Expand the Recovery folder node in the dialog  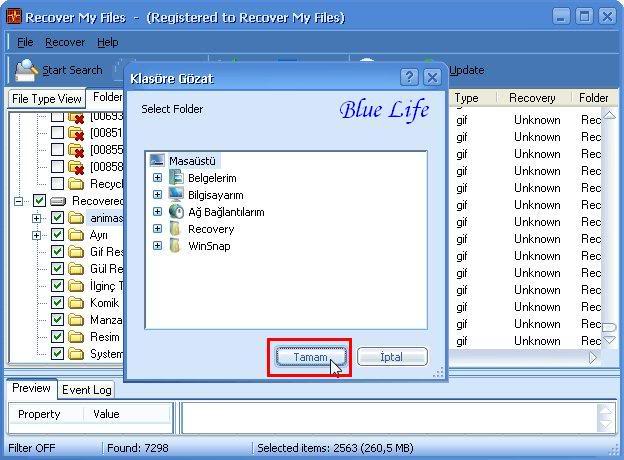coord(158,229)
